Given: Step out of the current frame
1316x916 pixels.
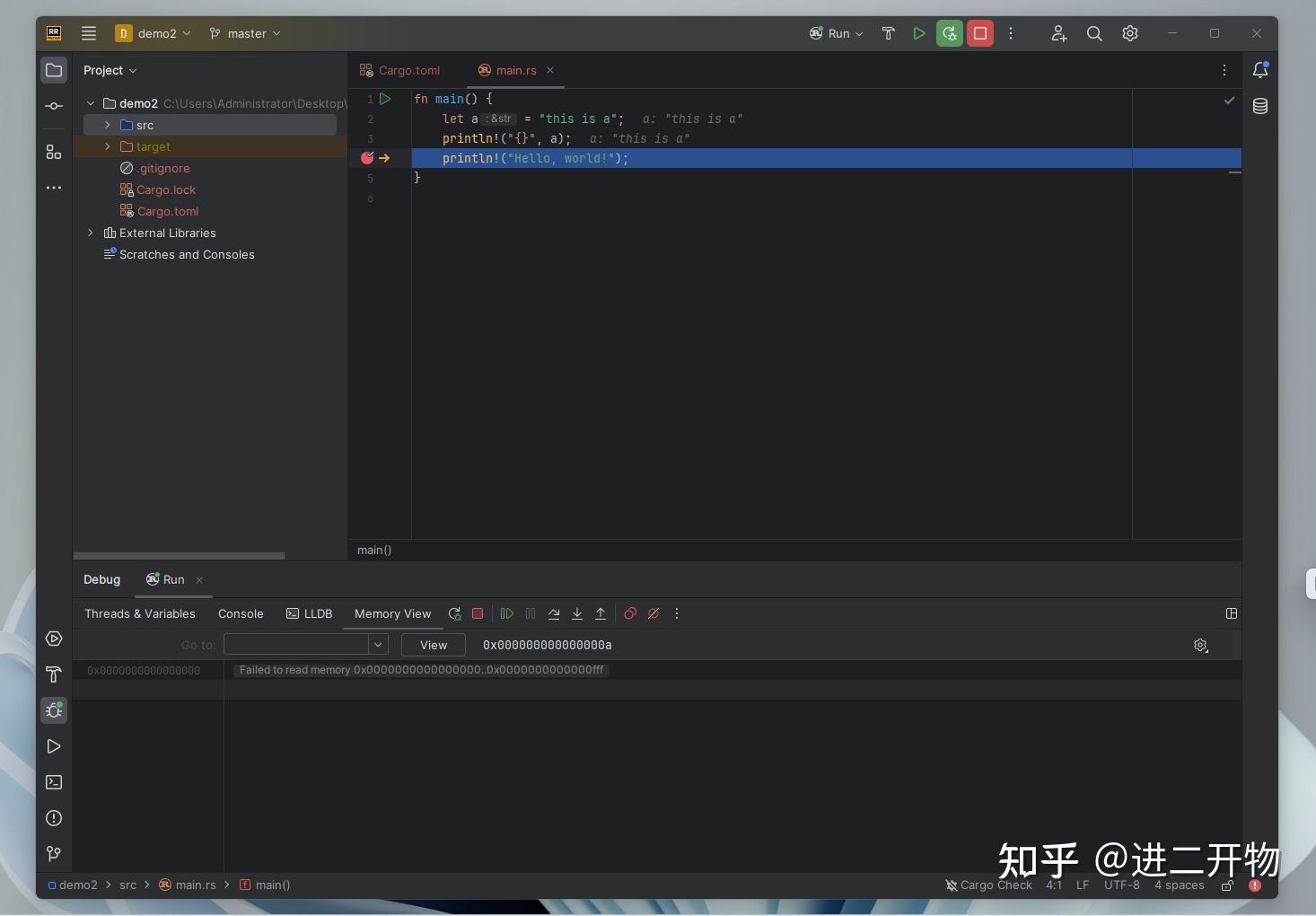Looking at the screenshot, I should [x=601, y=614].
